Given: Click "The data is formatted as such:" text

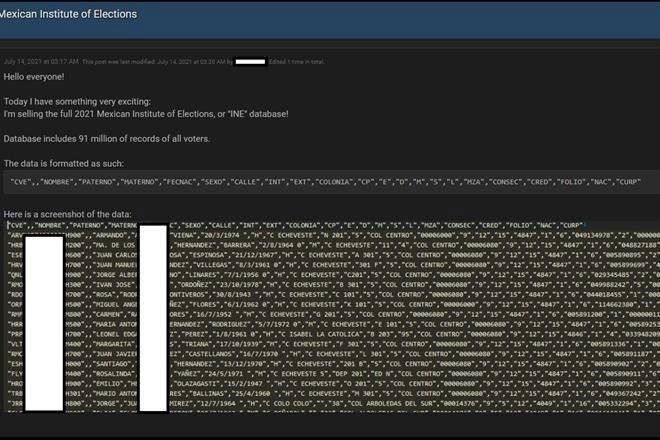Looking at the screenshot, I should (64, 164).
